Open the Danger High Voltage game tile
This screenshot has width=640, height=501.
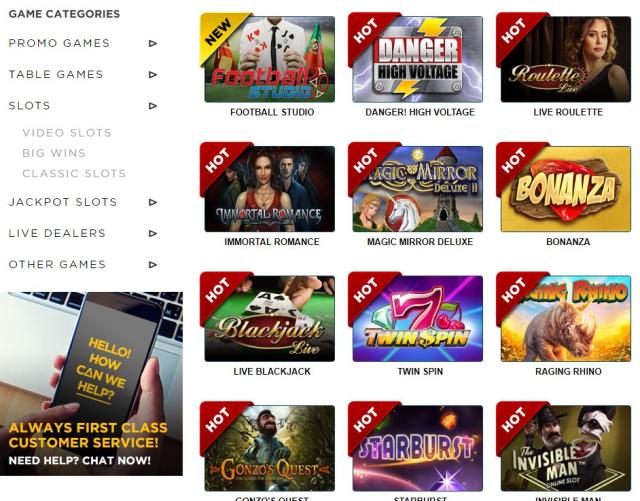click(418, 59)
